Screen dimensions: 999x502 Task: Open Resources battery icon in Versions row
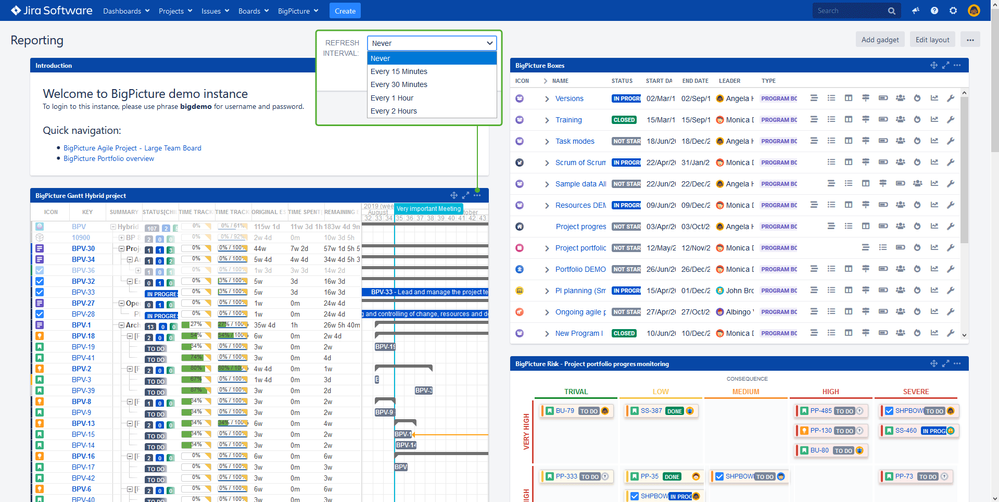coord(883,98)
